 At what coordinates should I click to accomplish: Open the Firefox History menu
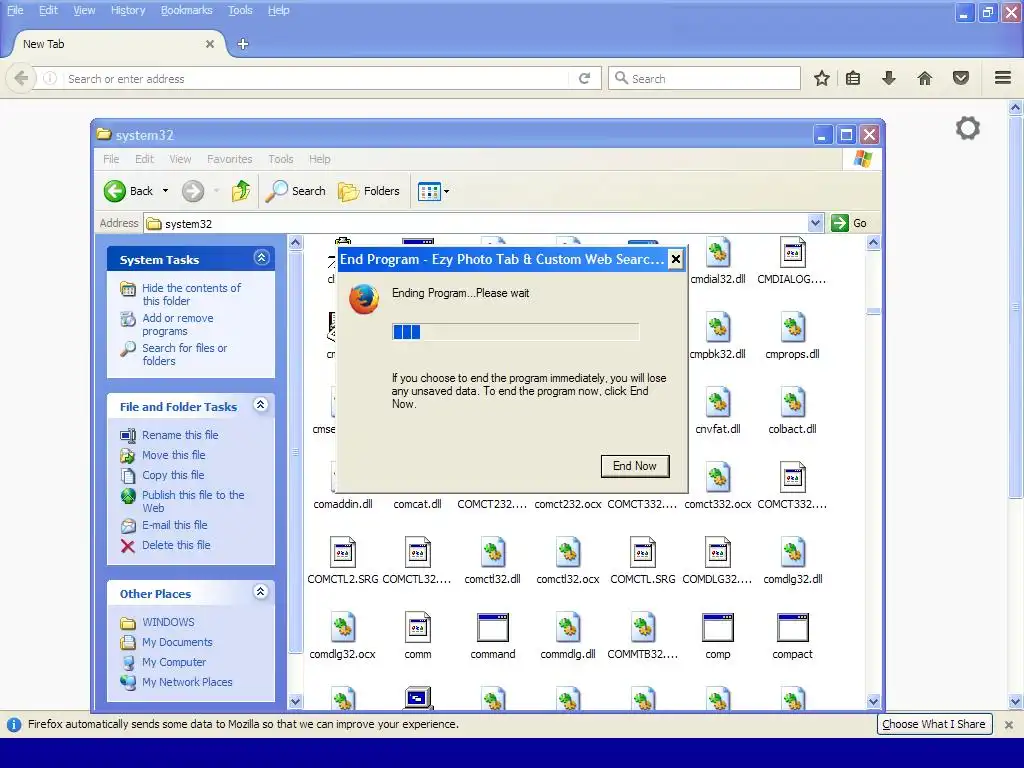[127, 10]
